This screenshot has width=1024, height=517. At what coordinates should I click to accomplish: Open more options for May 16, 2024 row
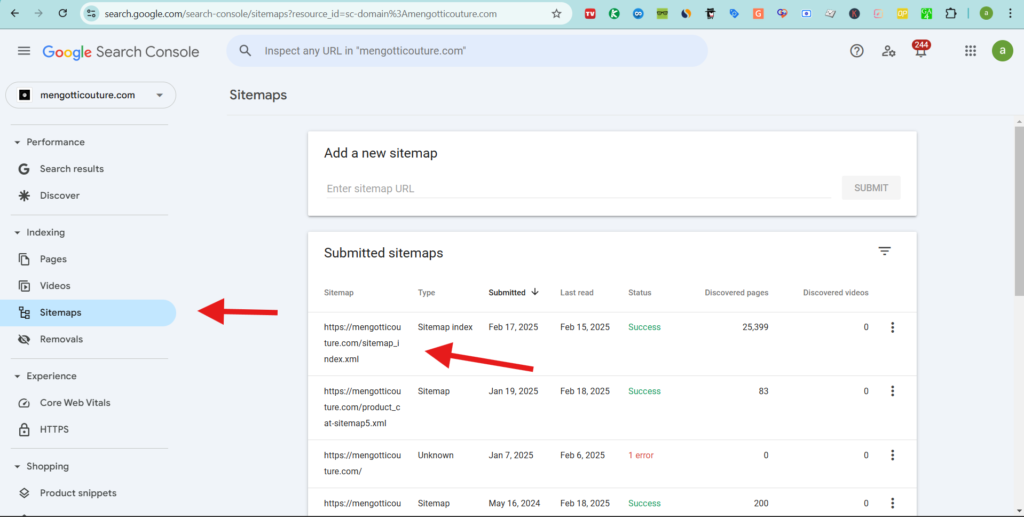(x=892, y=503)
